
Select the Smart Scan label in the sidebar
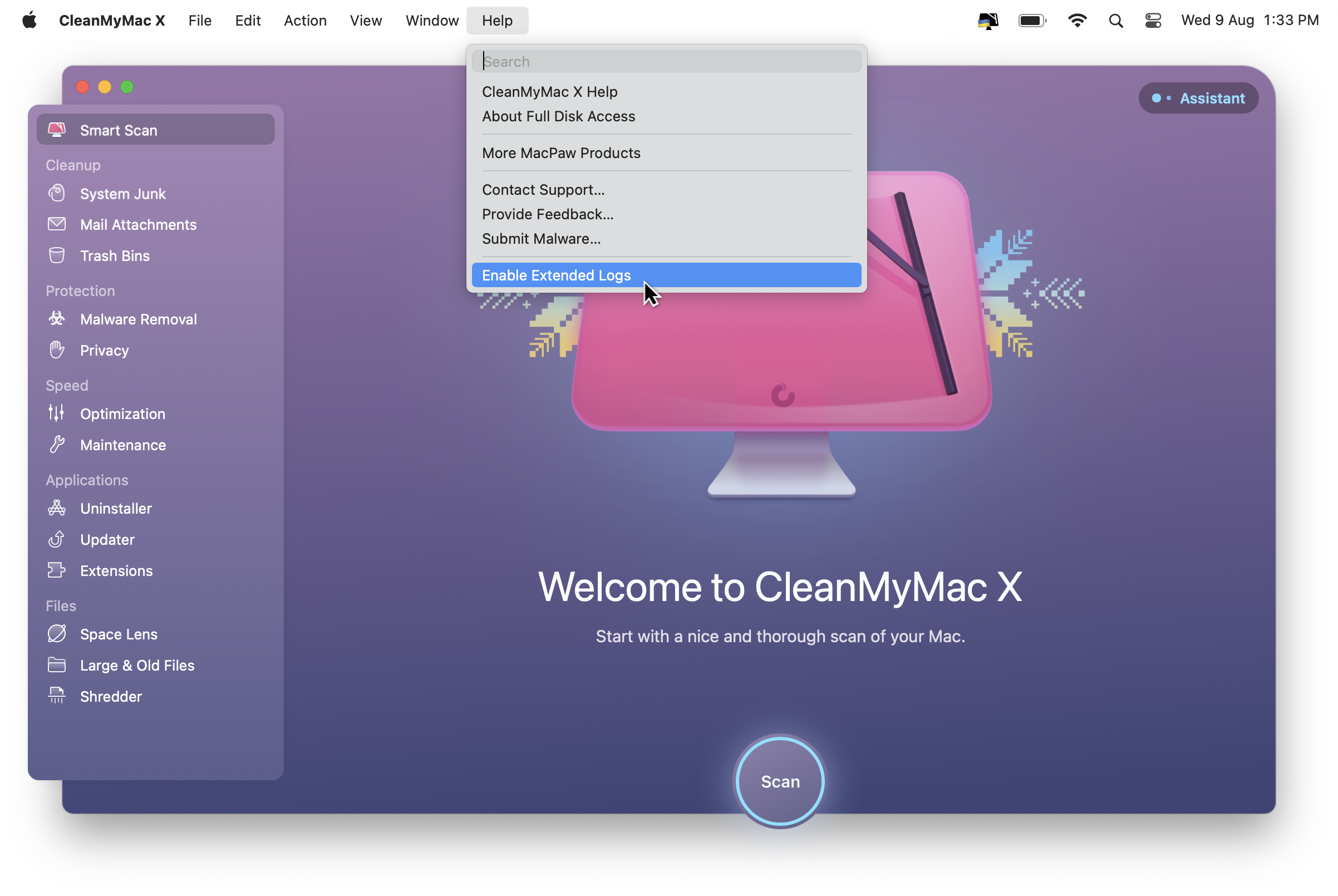coord(119,130)
